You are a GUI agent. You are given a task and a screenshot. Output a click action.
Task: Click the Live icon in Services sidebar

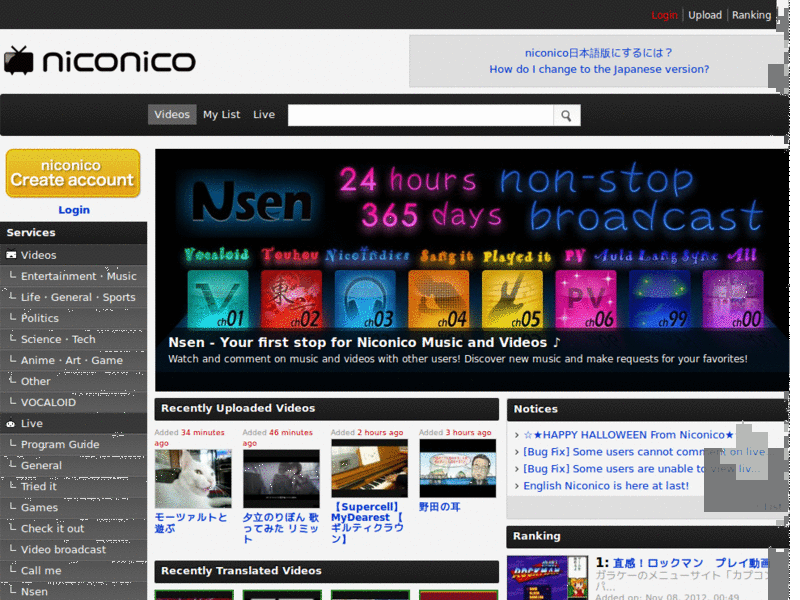coord(11,423)
